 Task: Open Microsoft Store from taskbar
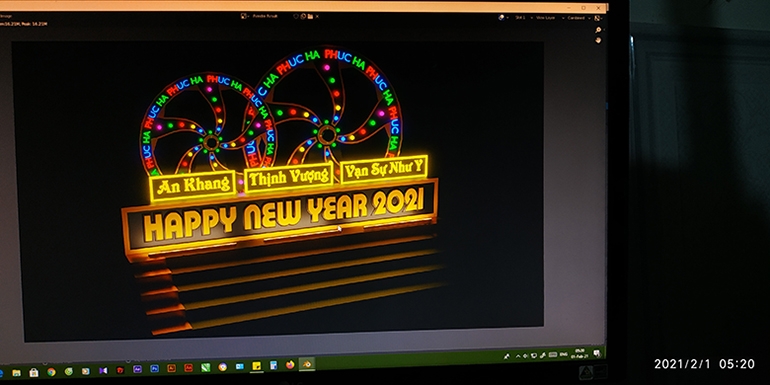[x=34, y=373]
